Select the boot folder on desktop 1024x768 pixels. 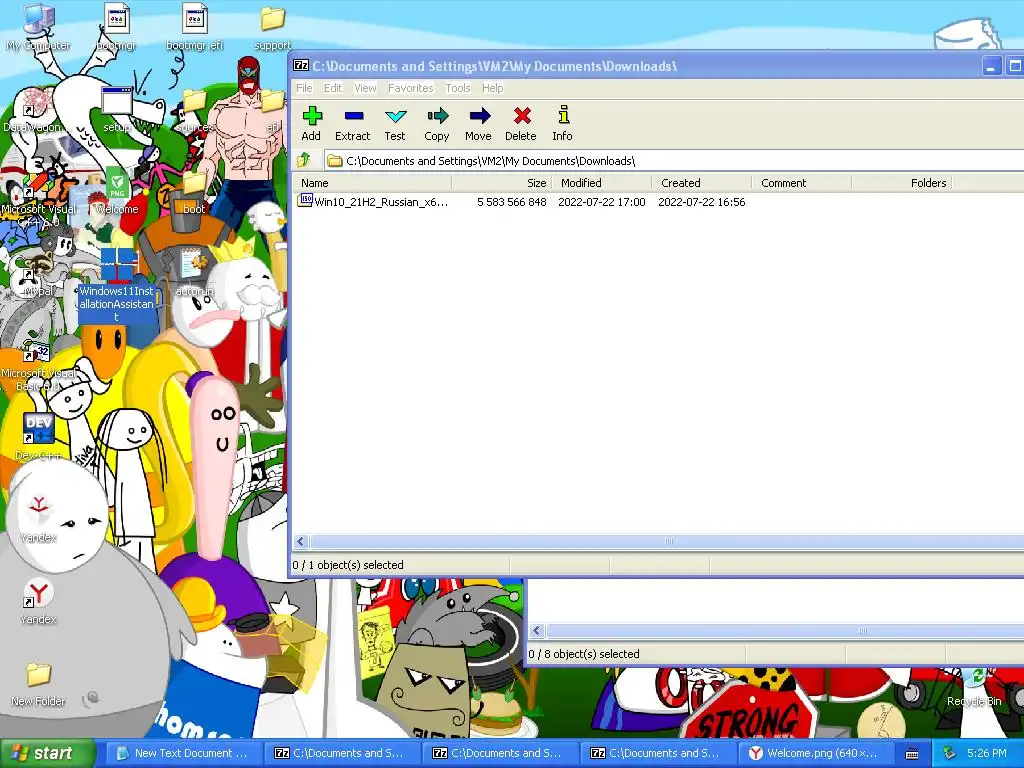click(194, 191)
